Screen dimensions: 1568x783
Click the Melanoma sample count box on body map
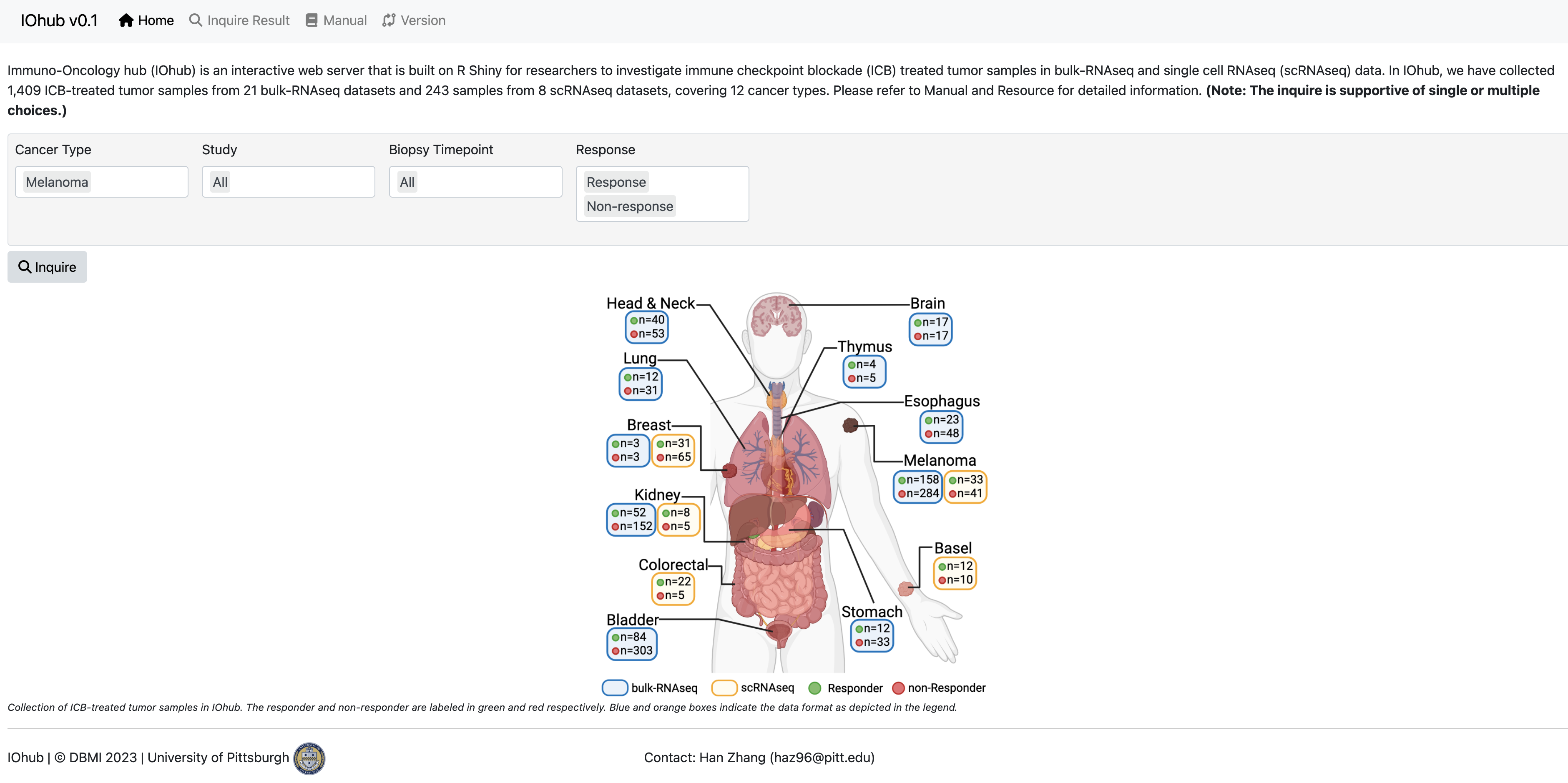[x=918, y=487]
